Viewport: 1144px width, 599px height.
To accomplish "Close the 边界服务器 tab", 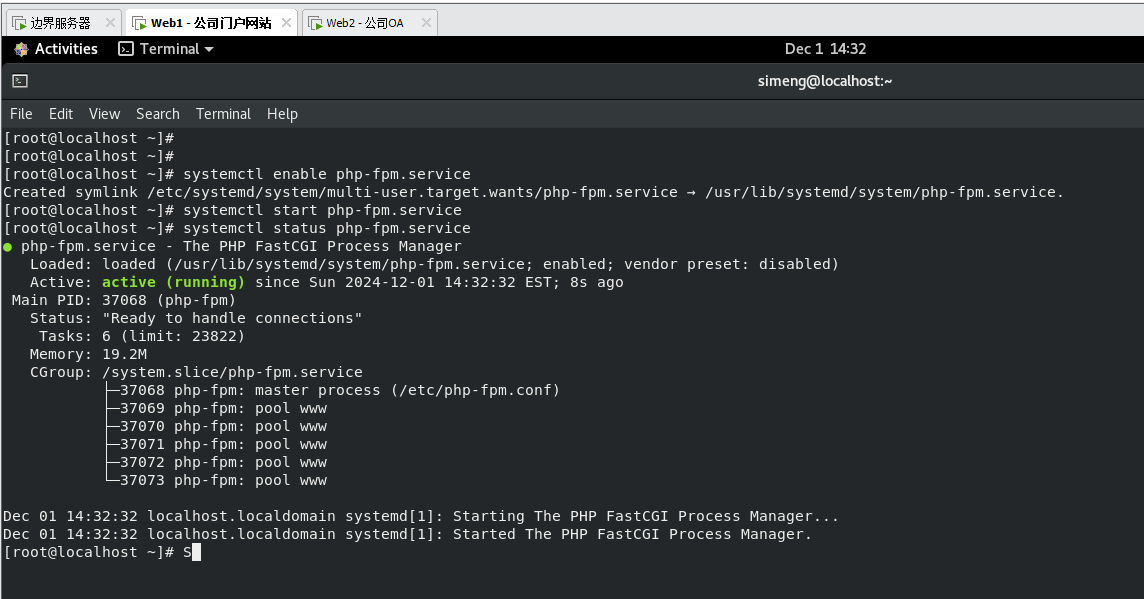I will tap(109, 23).
